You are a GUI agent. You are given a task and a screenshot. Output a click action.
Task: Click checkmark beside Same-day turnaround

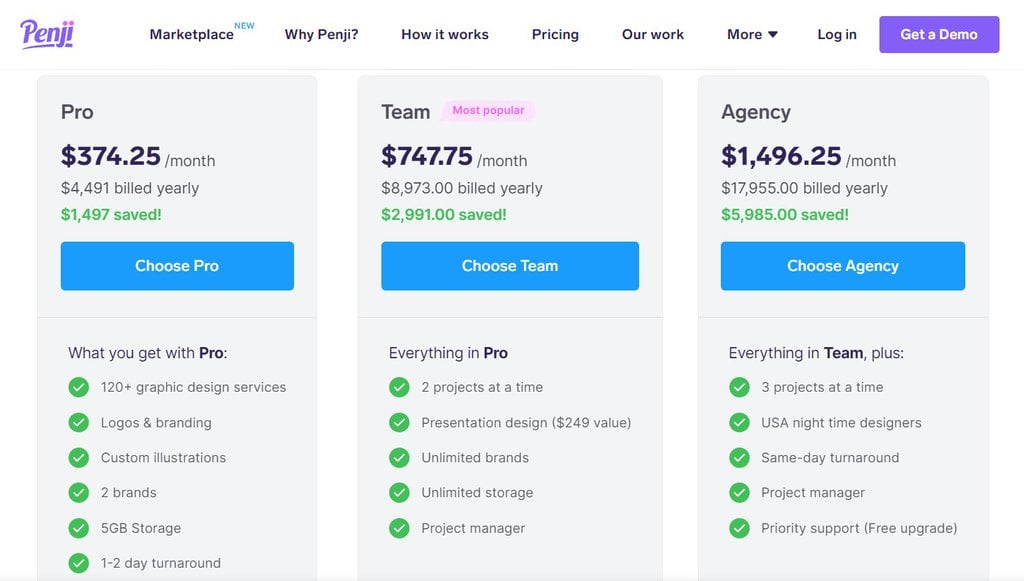pos(739,457)
